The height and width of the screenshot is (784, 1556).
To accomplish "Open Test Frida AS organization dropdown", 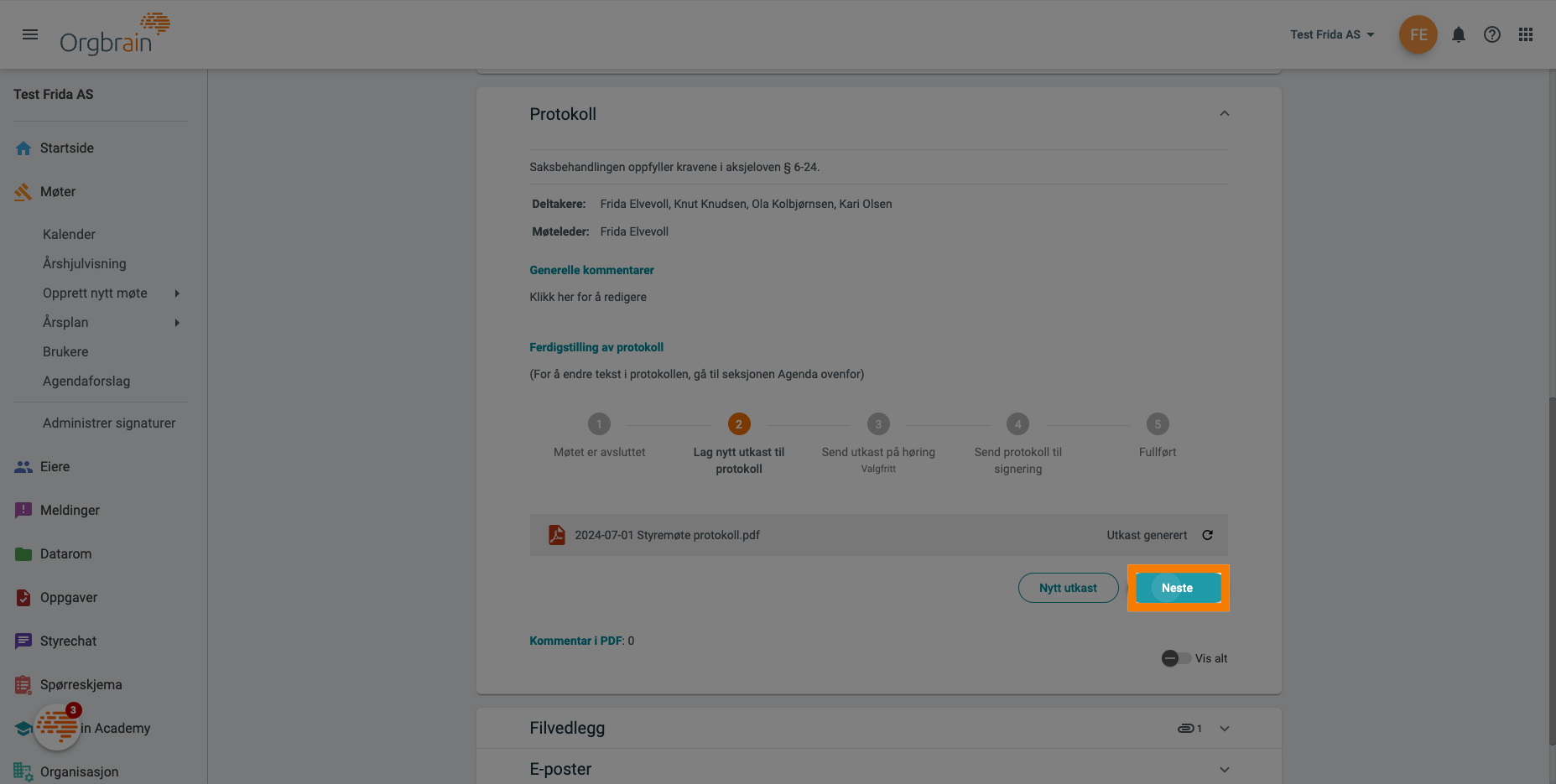I will [1332, 34].
